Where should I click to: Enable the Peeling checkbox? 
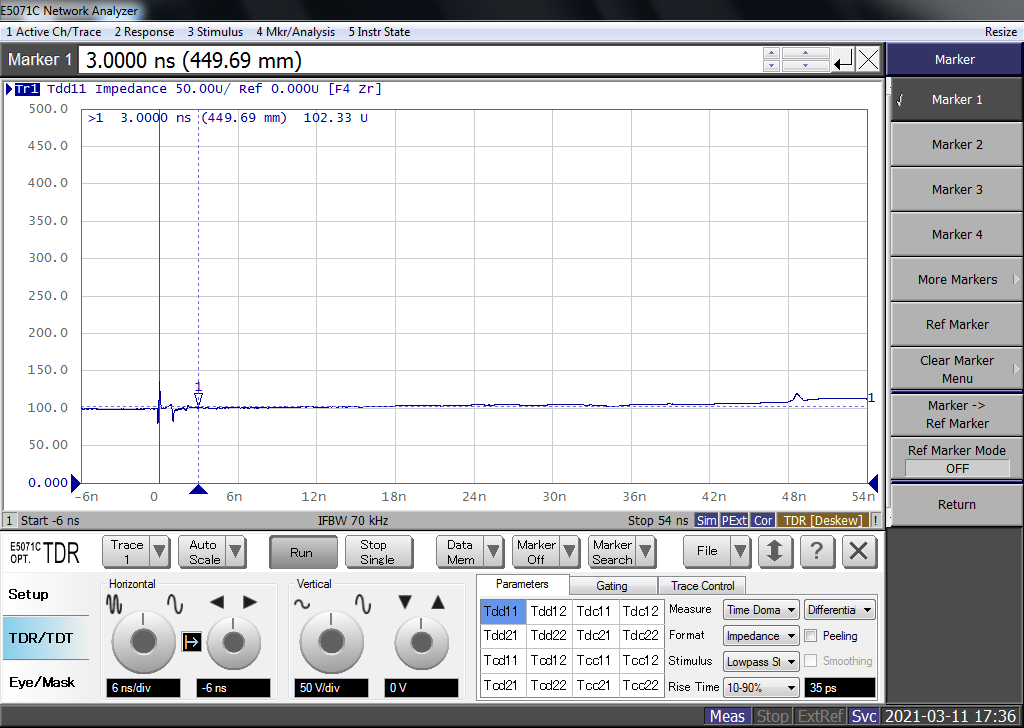click(x=811, y=636)
